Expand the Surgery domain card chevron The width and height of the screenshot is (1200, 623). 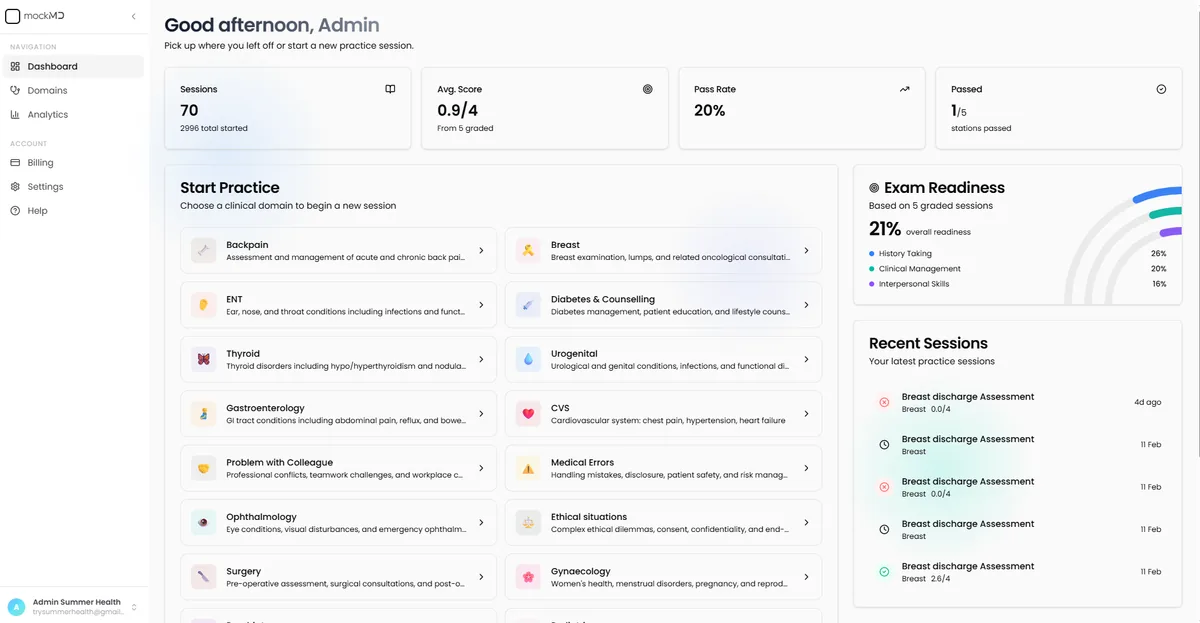(481, 576)
